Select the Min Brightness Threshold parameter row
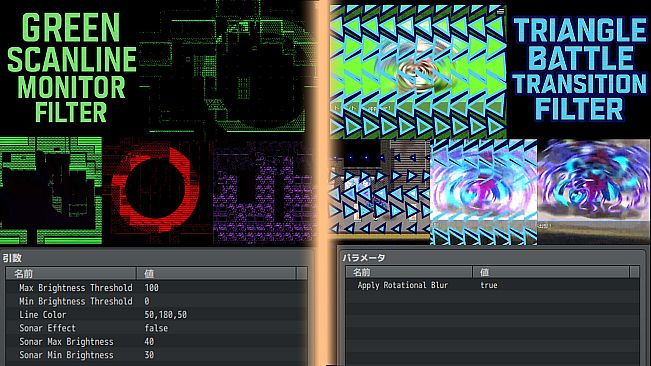Screen dimensions: 651x366 coord(157,301)
